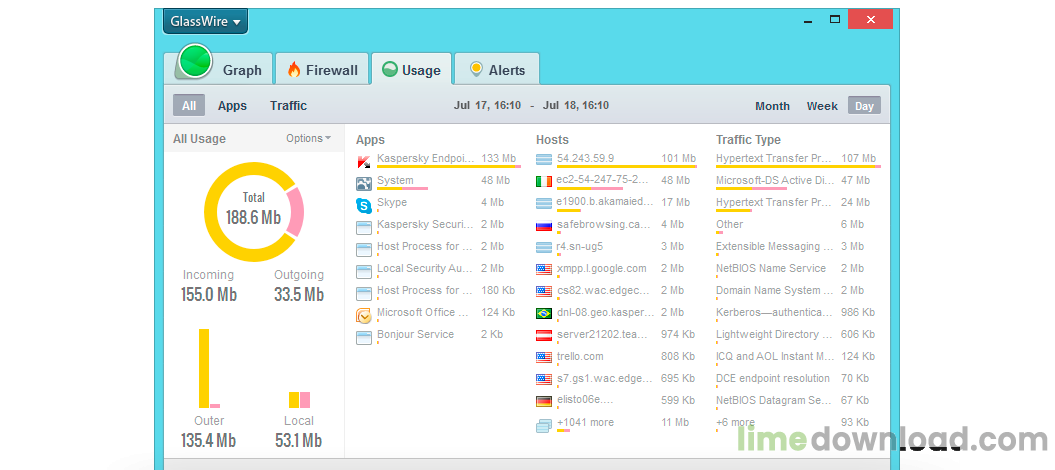Viewport: 1055px width, 470px height.
Task: Expand the Options dropdown
Action: pos(308,138)
